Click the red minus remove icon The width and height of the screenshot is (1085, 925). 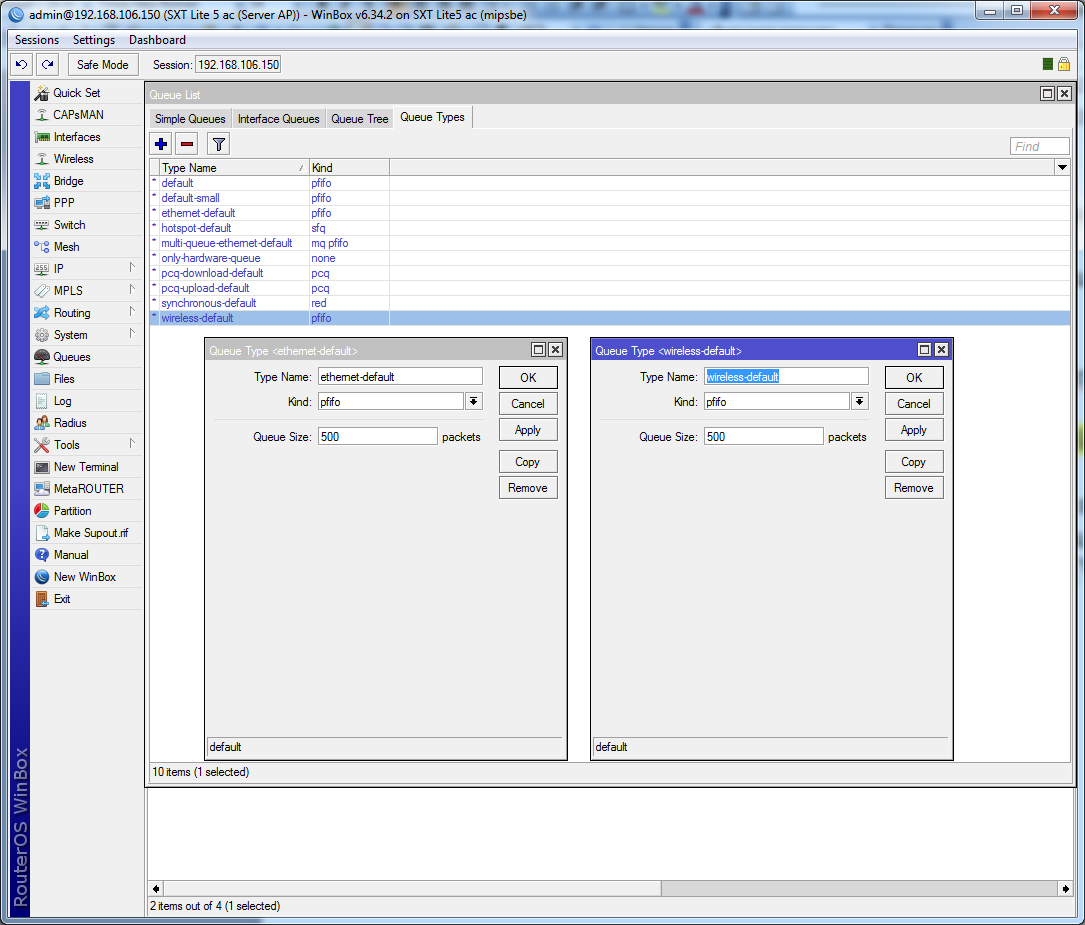(186, 144)
